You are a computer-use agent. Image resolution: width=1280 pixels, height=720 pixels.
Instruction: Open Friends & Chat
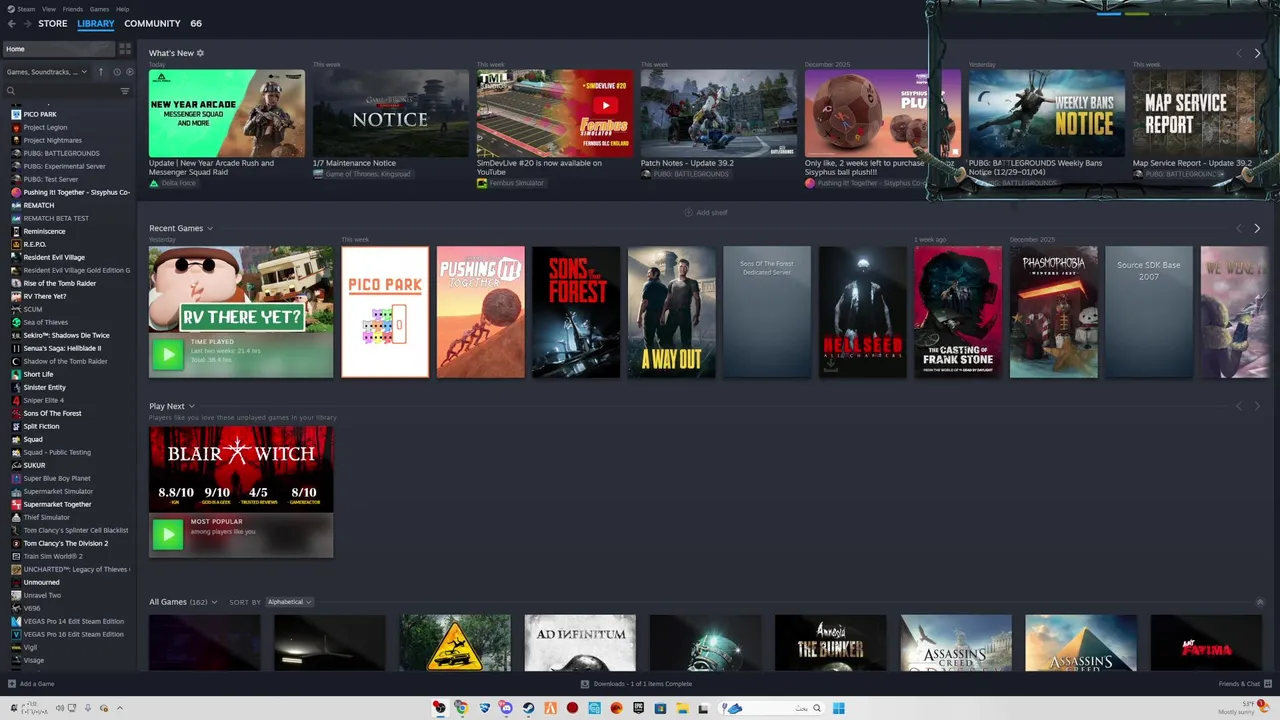1244,684
